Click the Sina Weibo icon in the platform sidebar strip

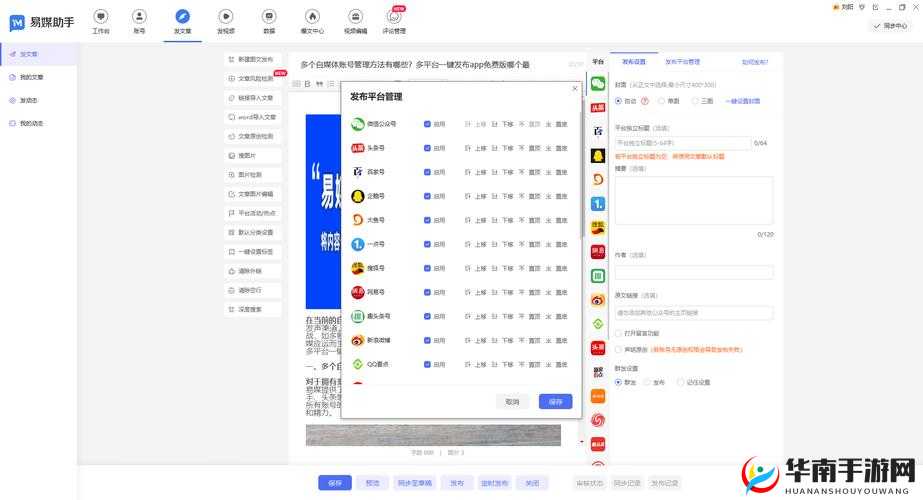click(598, 300)
